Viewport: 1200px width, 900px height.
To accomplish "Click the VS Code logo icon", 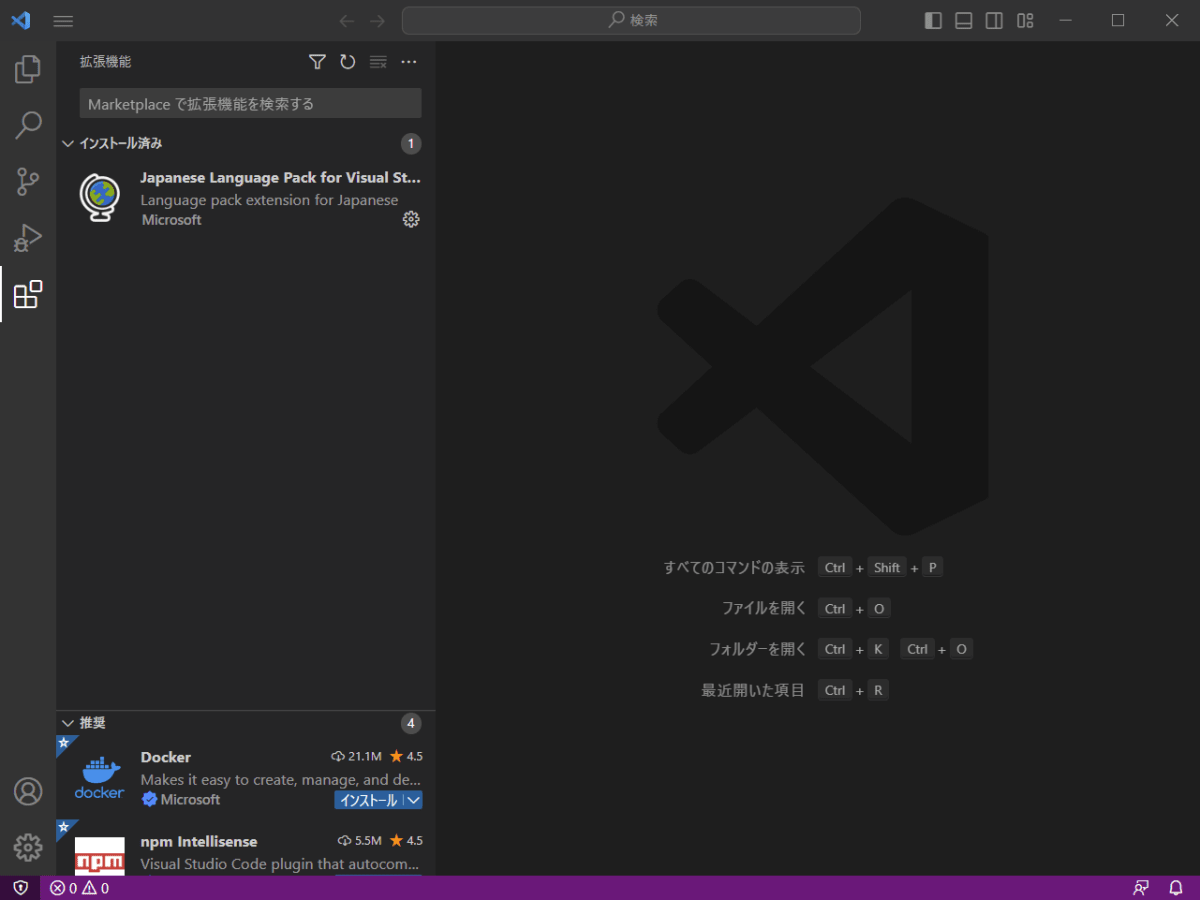I will coord(20,20).
